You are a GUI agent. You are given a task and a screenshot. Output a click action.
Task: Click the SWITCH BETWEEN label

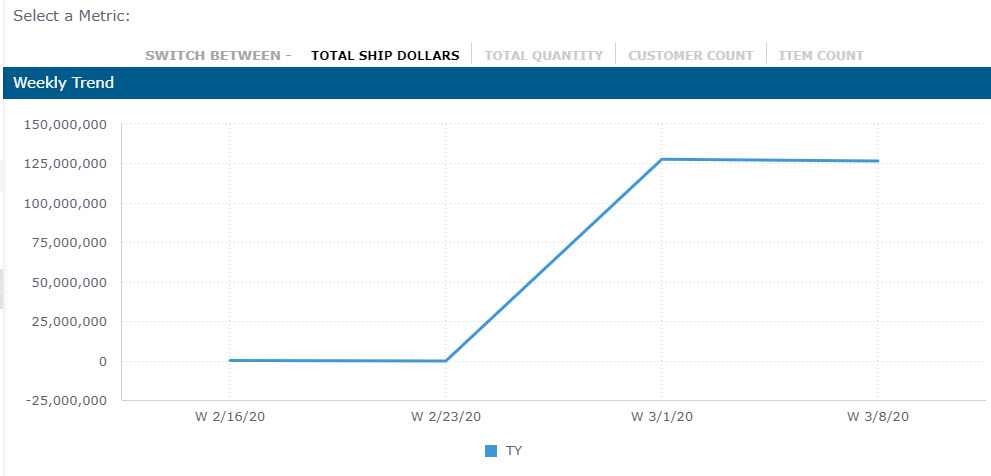pos(218,56)
